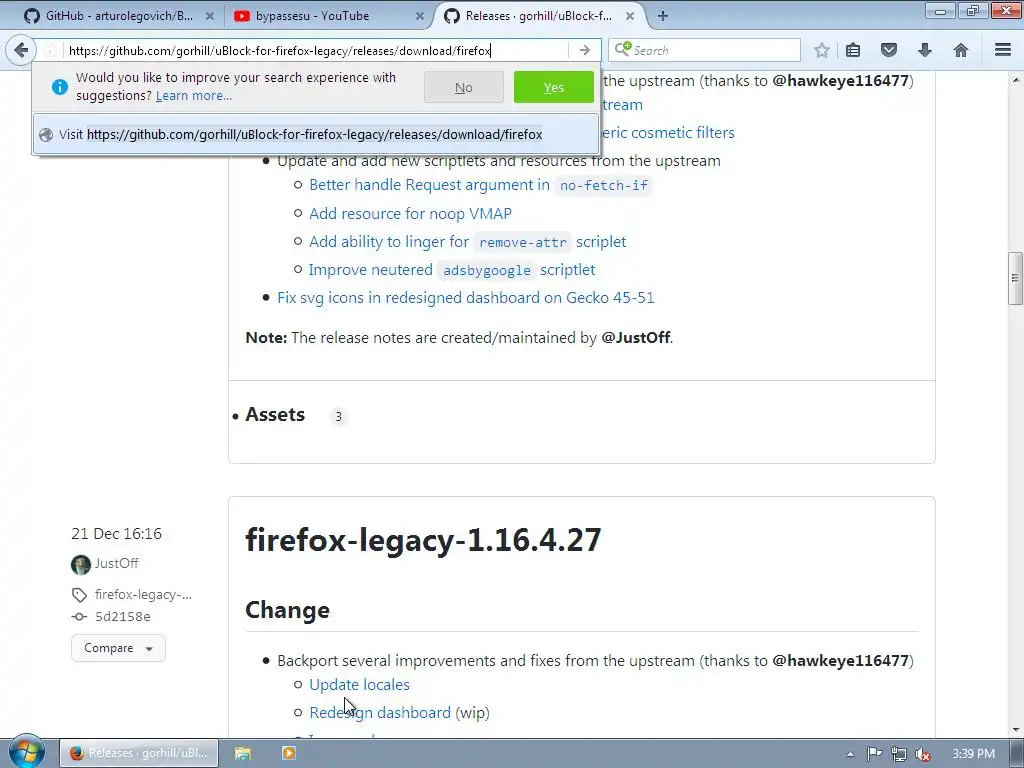
Task: Expand the Assets section
Action: [275, 415]
